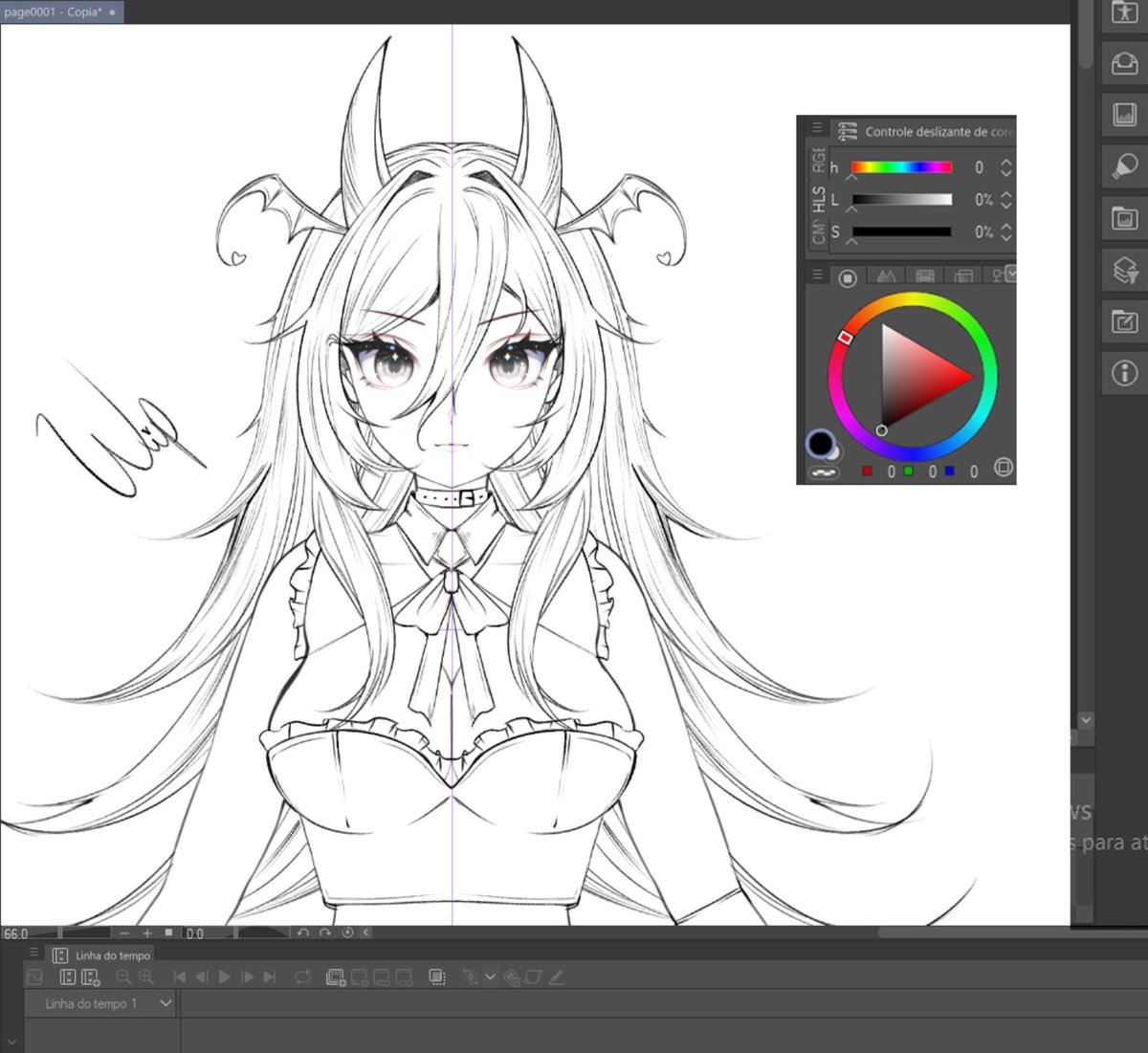Click the light bulb icon in right dock
This screenshot has height=1053, width=1148.
(x=1124, y=166)
